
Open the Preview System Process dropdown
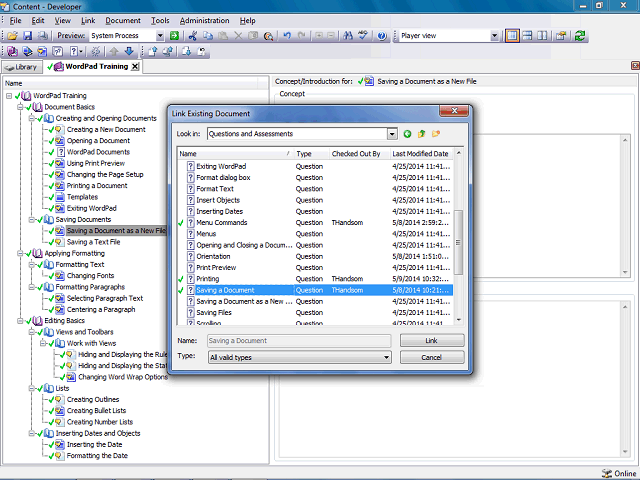pyautogui.click(x=160, y=36)
